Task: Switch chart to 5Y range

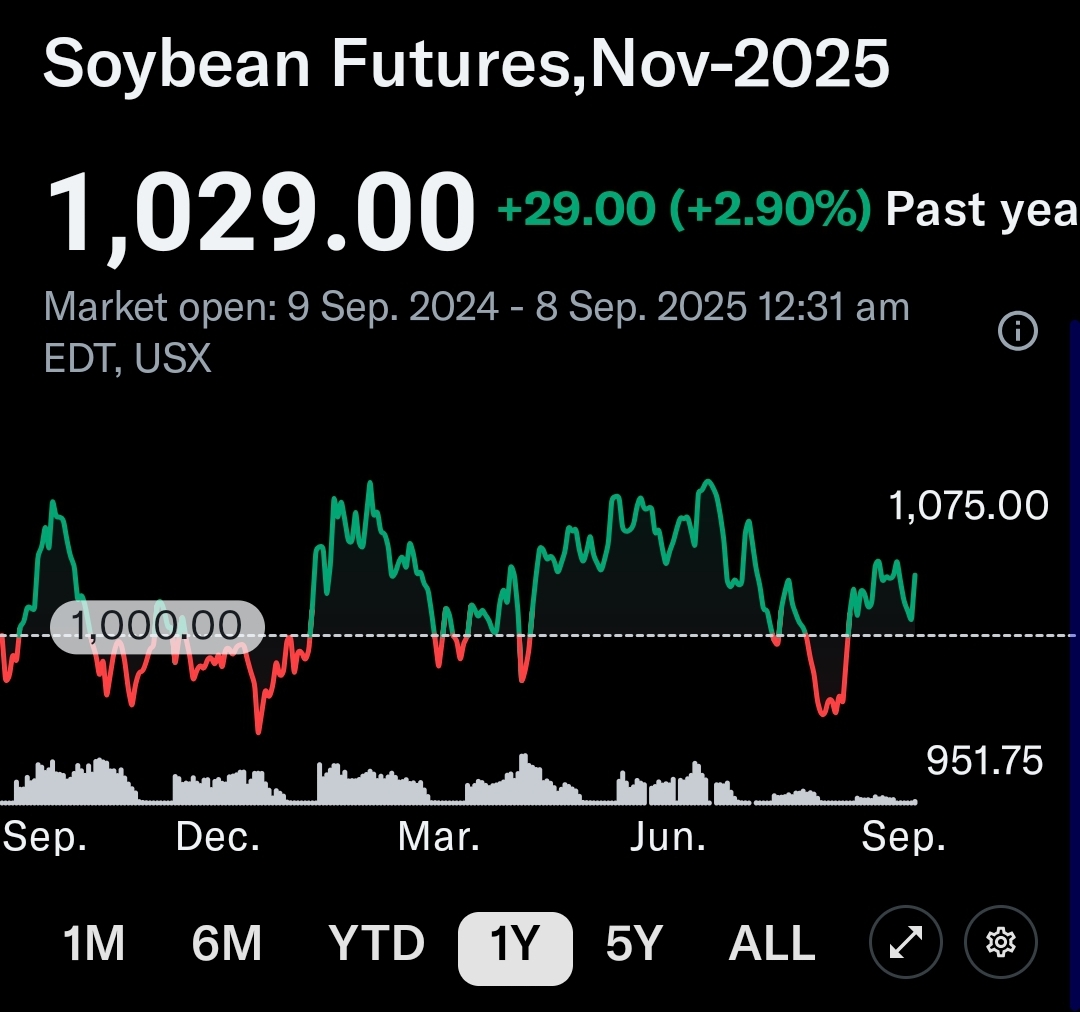Action: tap(634, 943)
